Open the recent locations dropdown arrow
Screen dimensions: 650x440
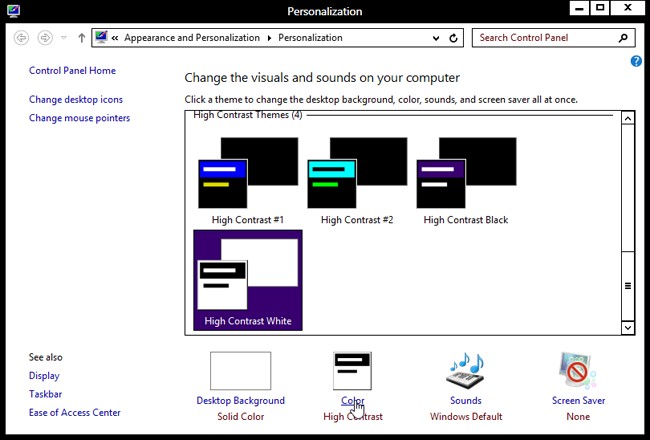click(x=64, y=38)
